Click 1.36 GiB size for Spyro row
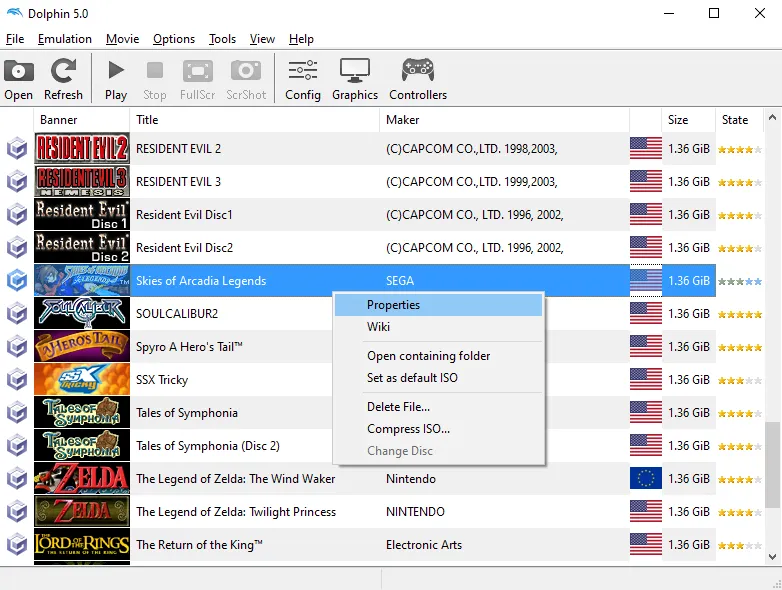 pyautogui.click(x=689, y=347)
